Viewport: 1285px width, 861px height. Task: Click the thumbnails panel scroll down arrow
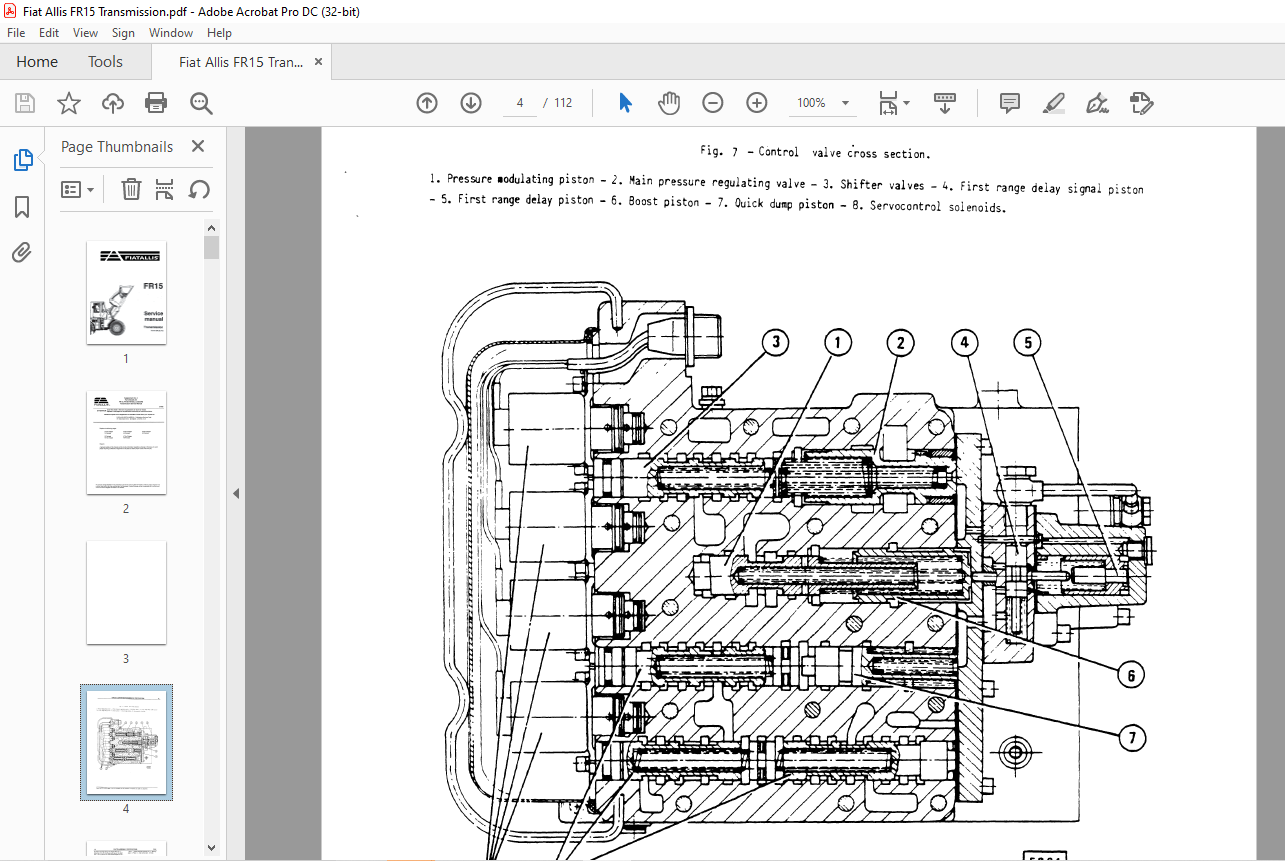pos(211,848)
